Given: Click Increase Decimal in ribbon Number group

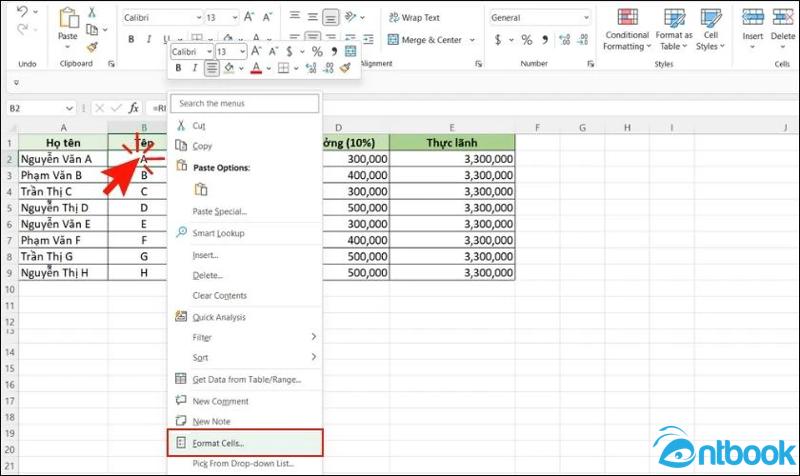Looking at the screenshot, I should pyautogui.click(x=564, y=39).
